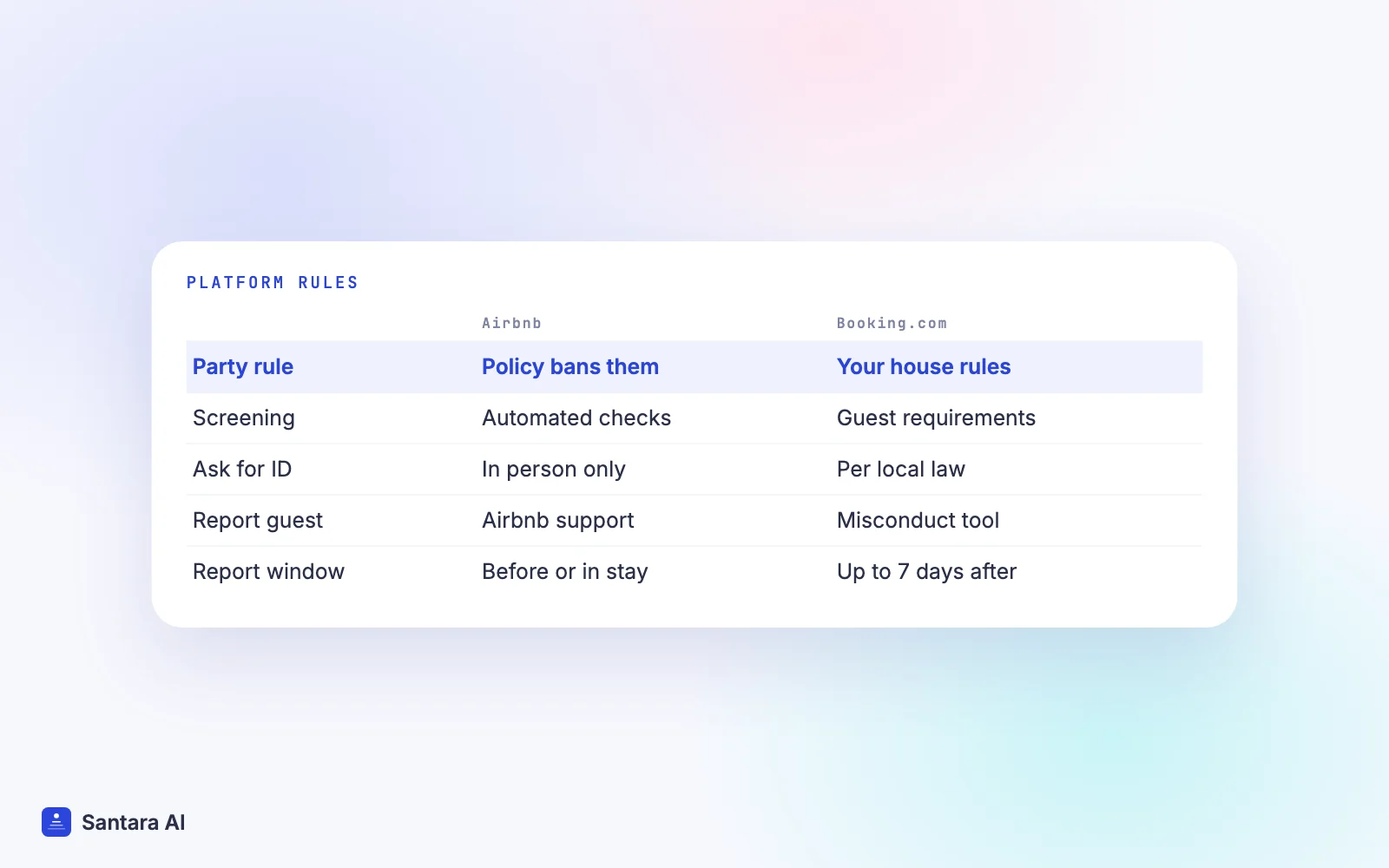Click the 'Automated checks' cell
This screenshot has height=868, width=1389.
coord(576,418)
